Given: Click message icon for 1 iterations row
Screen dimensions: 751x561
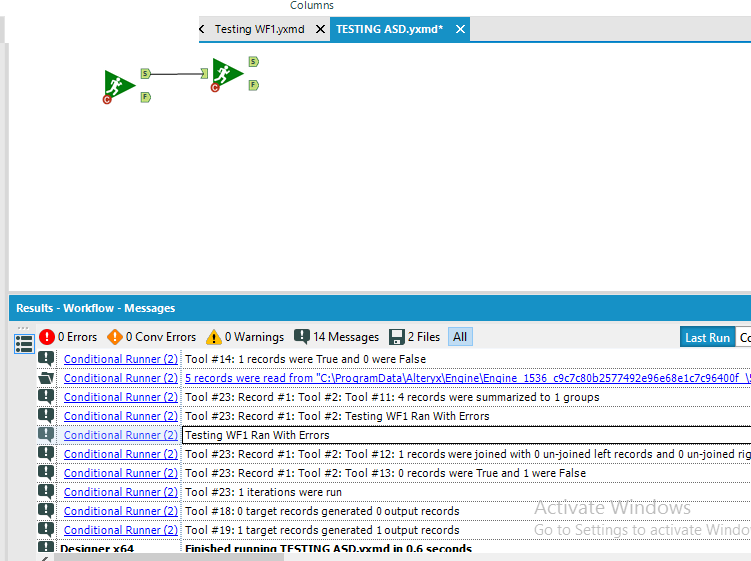Looking at the screenshot, I should [46, 492].
